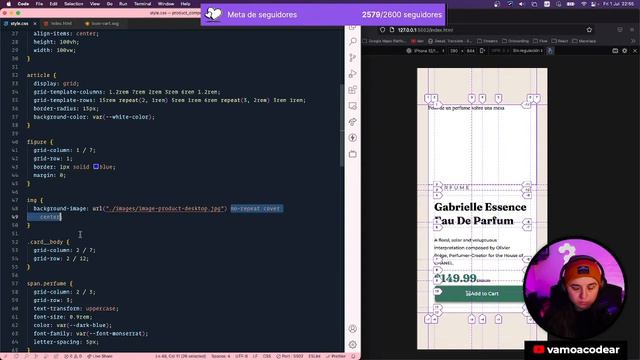Open the Help menu
Image resolution: width=640 pixels, height=360 pixels.
[185, 4]
